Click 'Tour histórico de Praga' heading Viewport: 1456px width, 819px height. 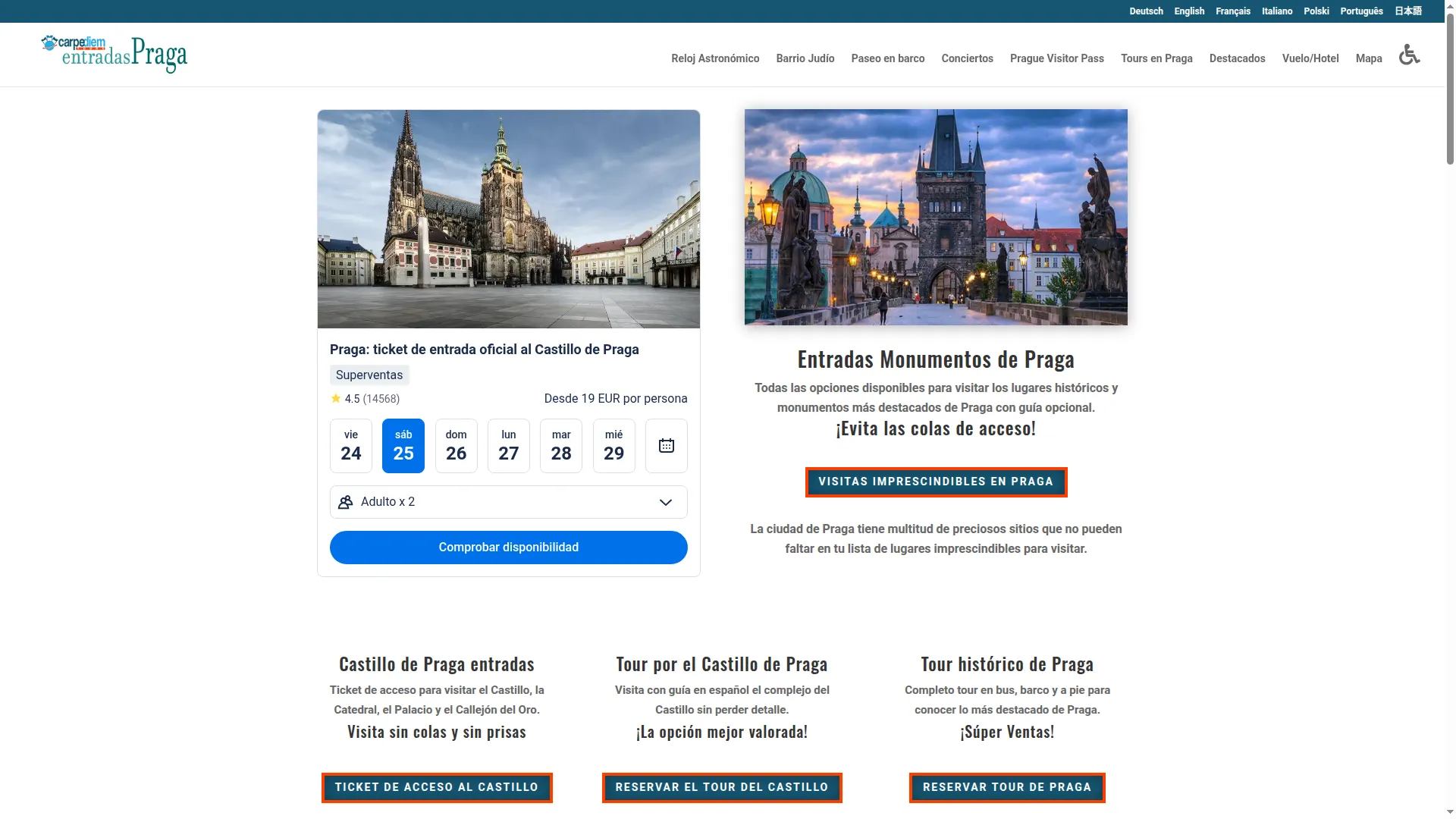1007,664
